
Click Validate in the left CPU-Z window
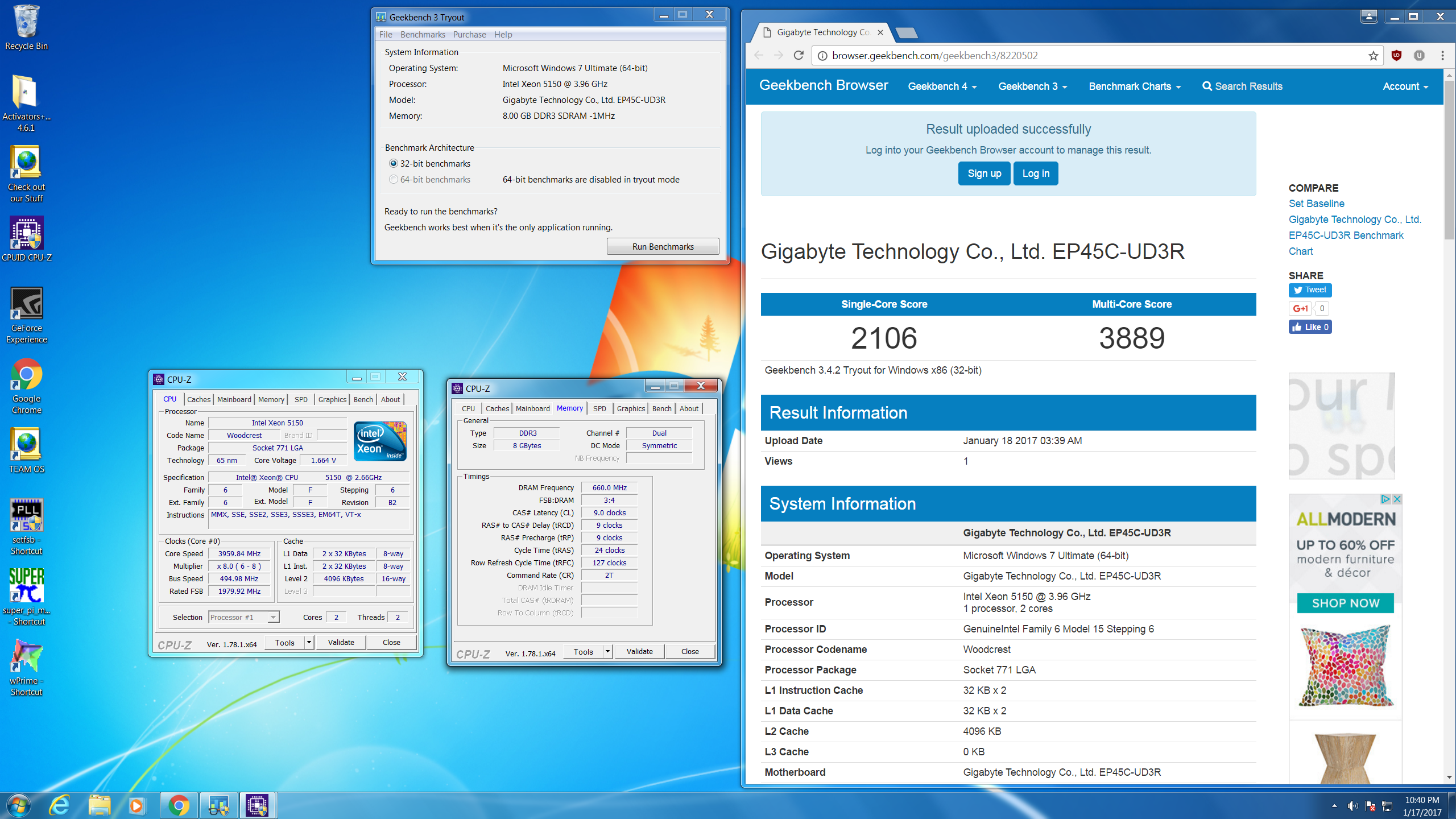341,642
